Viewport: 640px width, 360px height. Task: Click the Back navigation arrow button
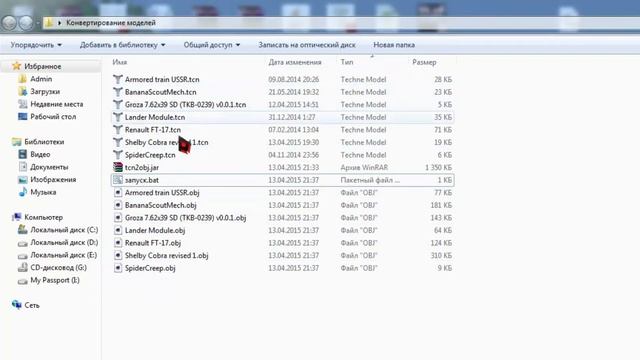click(x=9, y=23)
